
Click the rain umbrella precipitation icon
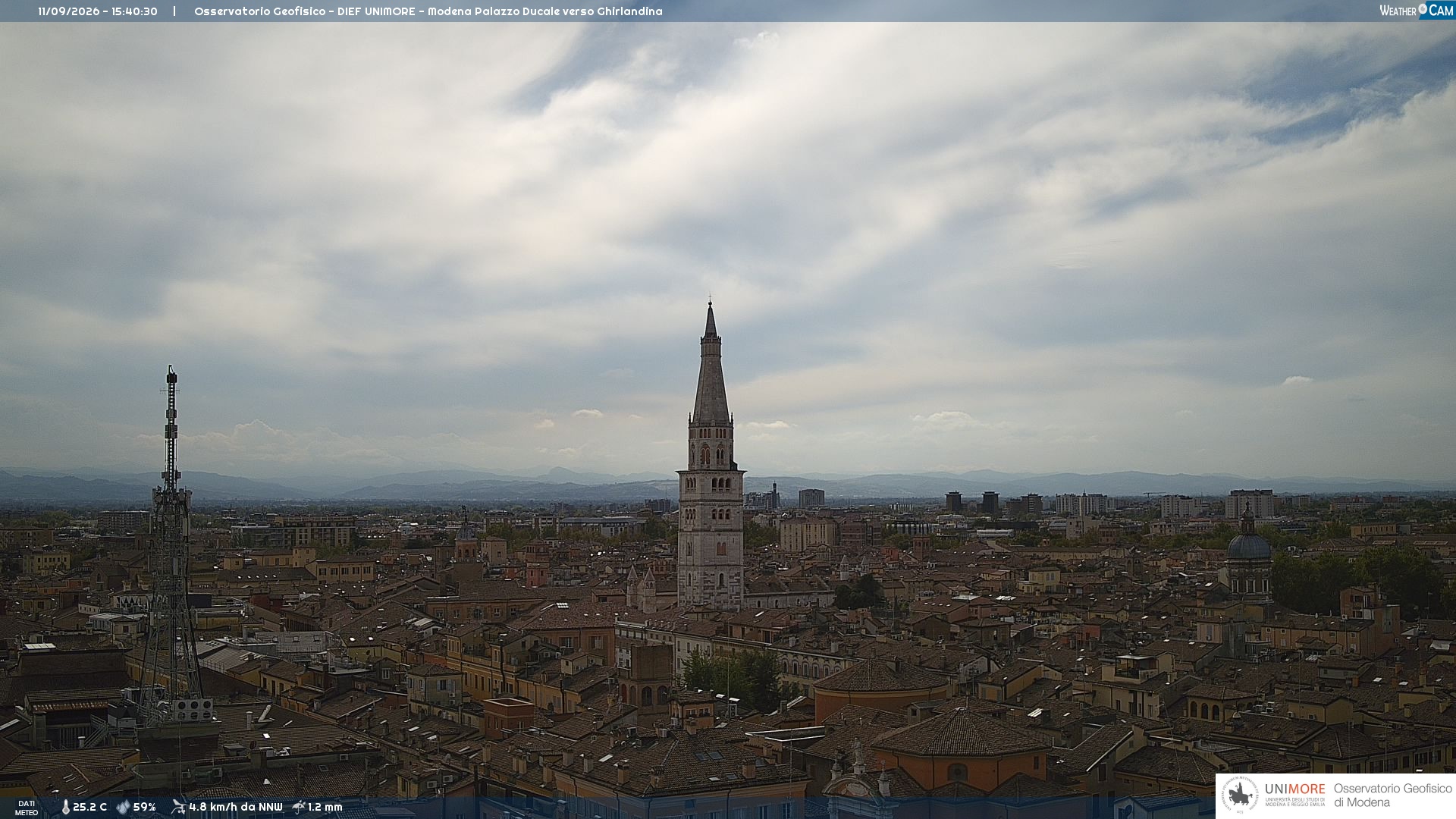(299, 807)
